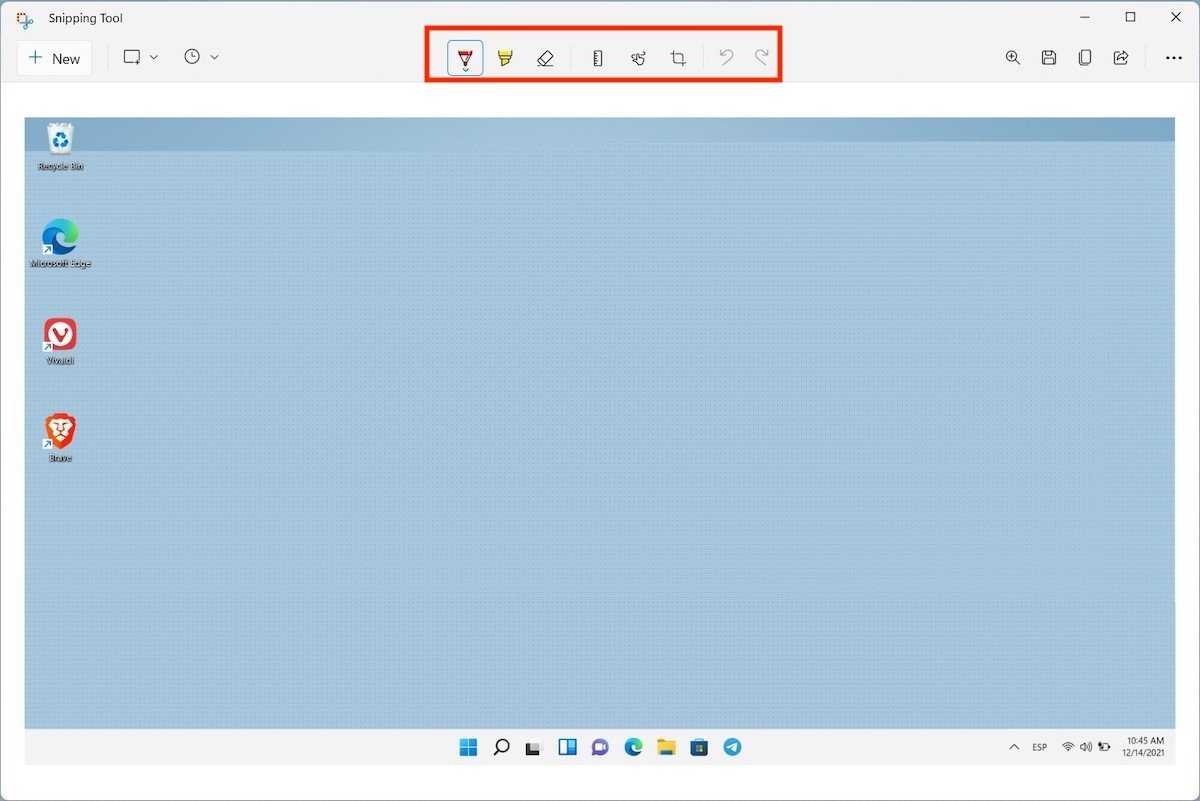Activate the Image crop tool
Image resolution: width=1200 pixels, height=801 pixels.
coord(678,58)
